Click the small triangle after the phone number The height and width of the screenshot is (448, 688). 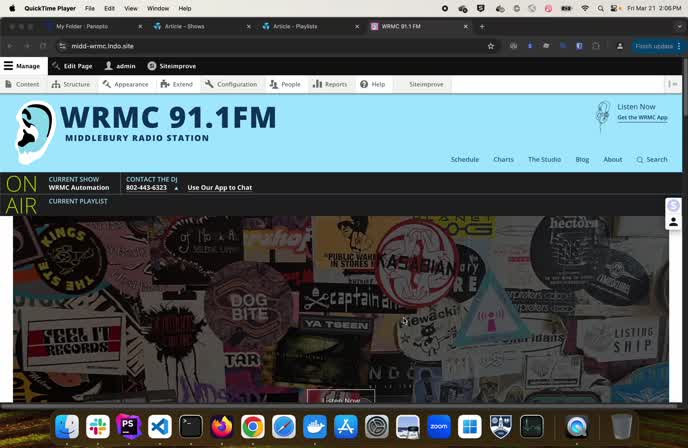pyautogui.click(x=176, y=188)
